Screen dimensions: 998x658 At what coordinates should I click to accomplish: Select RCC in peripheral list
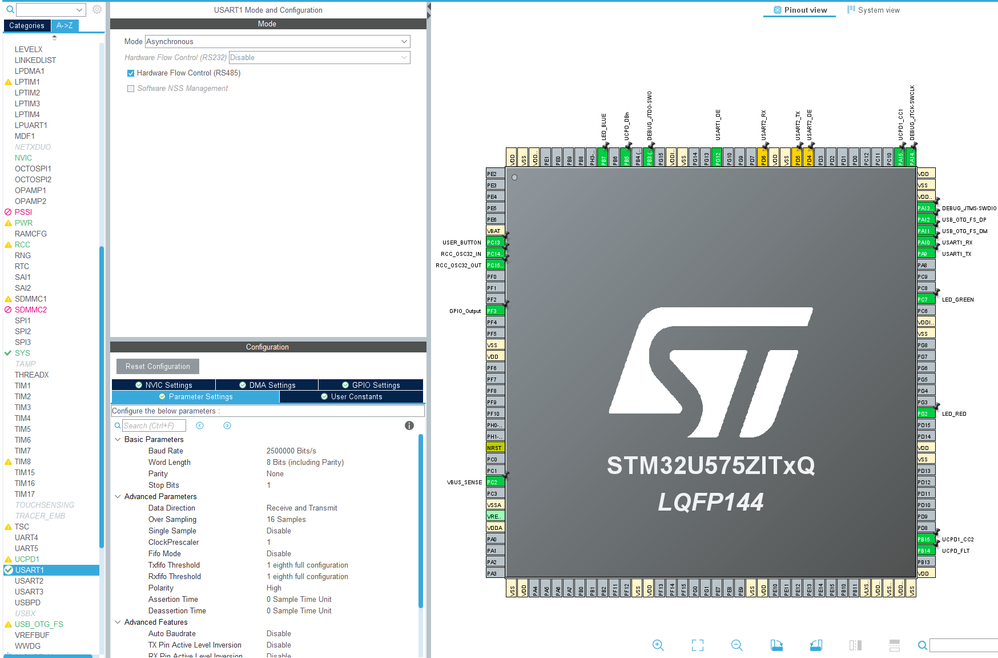tap(22, 244)
